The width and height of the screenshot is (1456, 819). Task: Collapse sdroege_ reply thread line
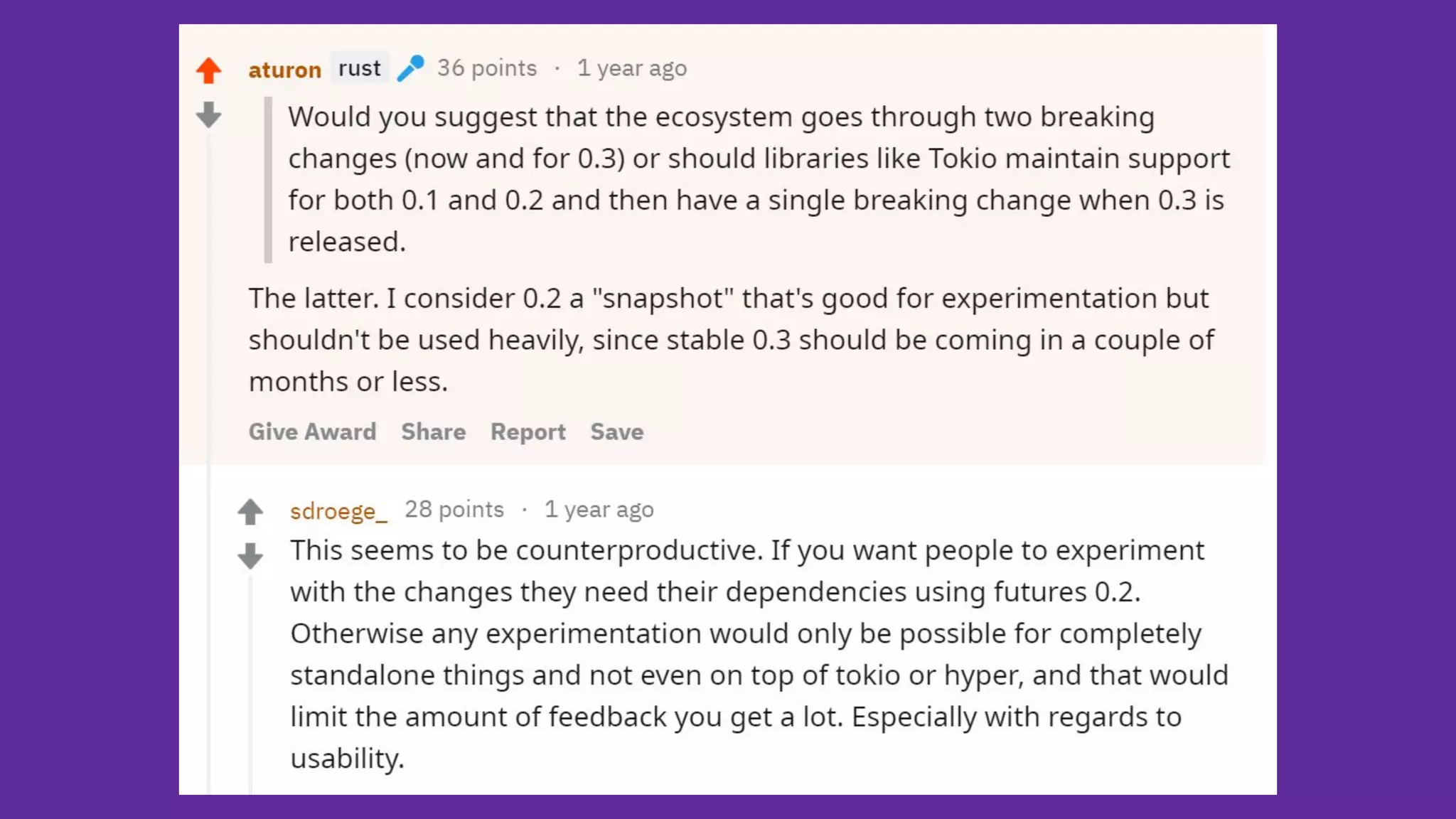250,675
